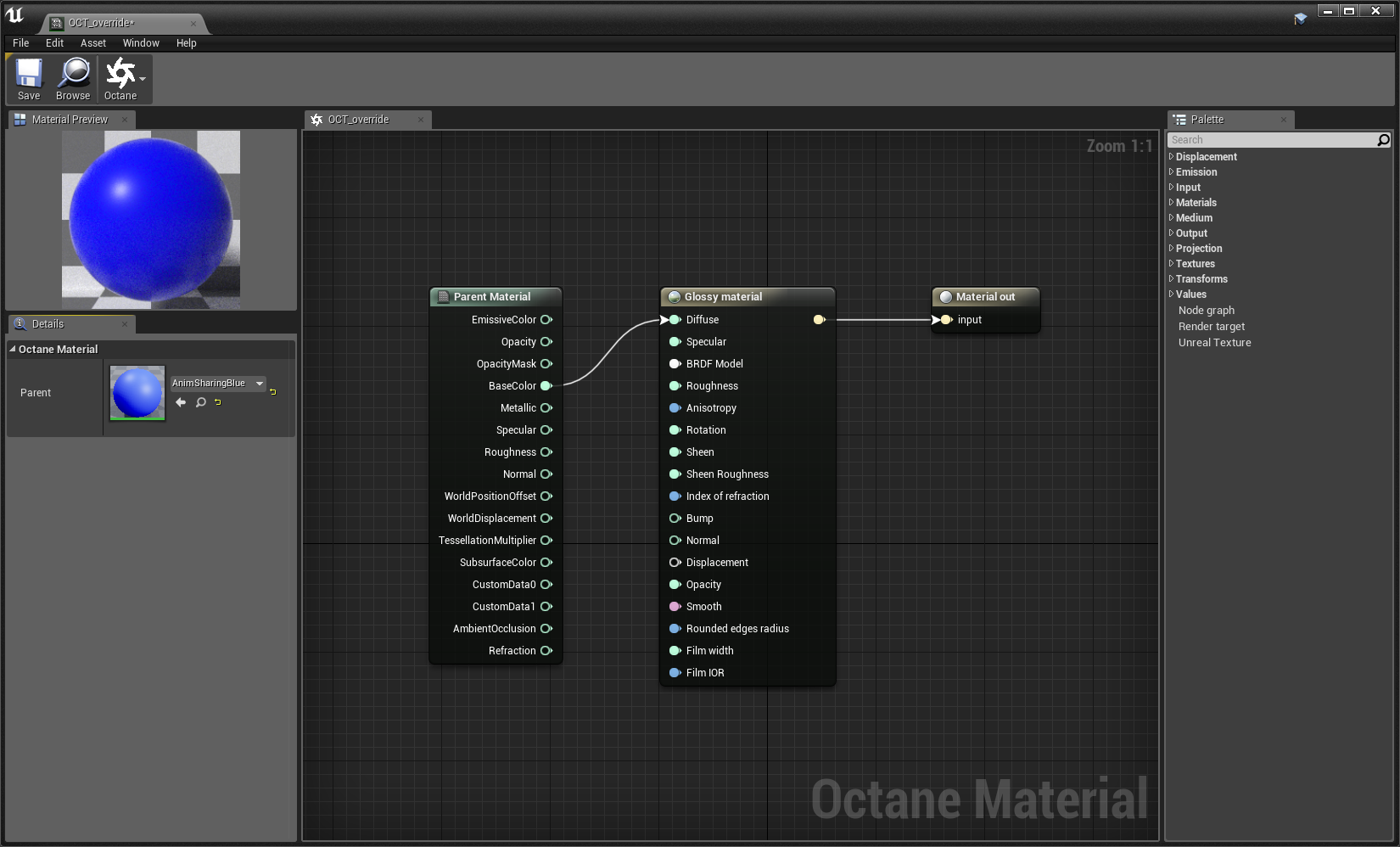Use selected asset arrow under AnimSharingBlue
This screenshot has height=847, width=1400.
(181, 402)
